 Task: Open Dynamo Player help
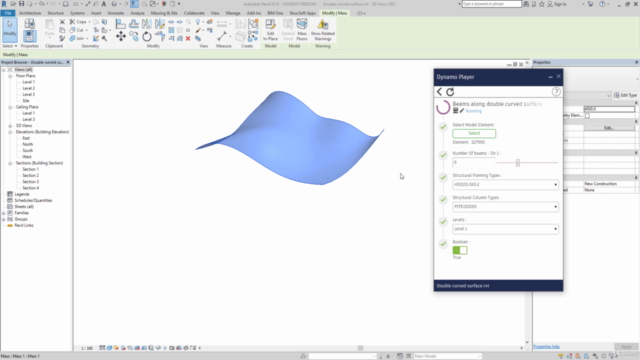(556, 92)
